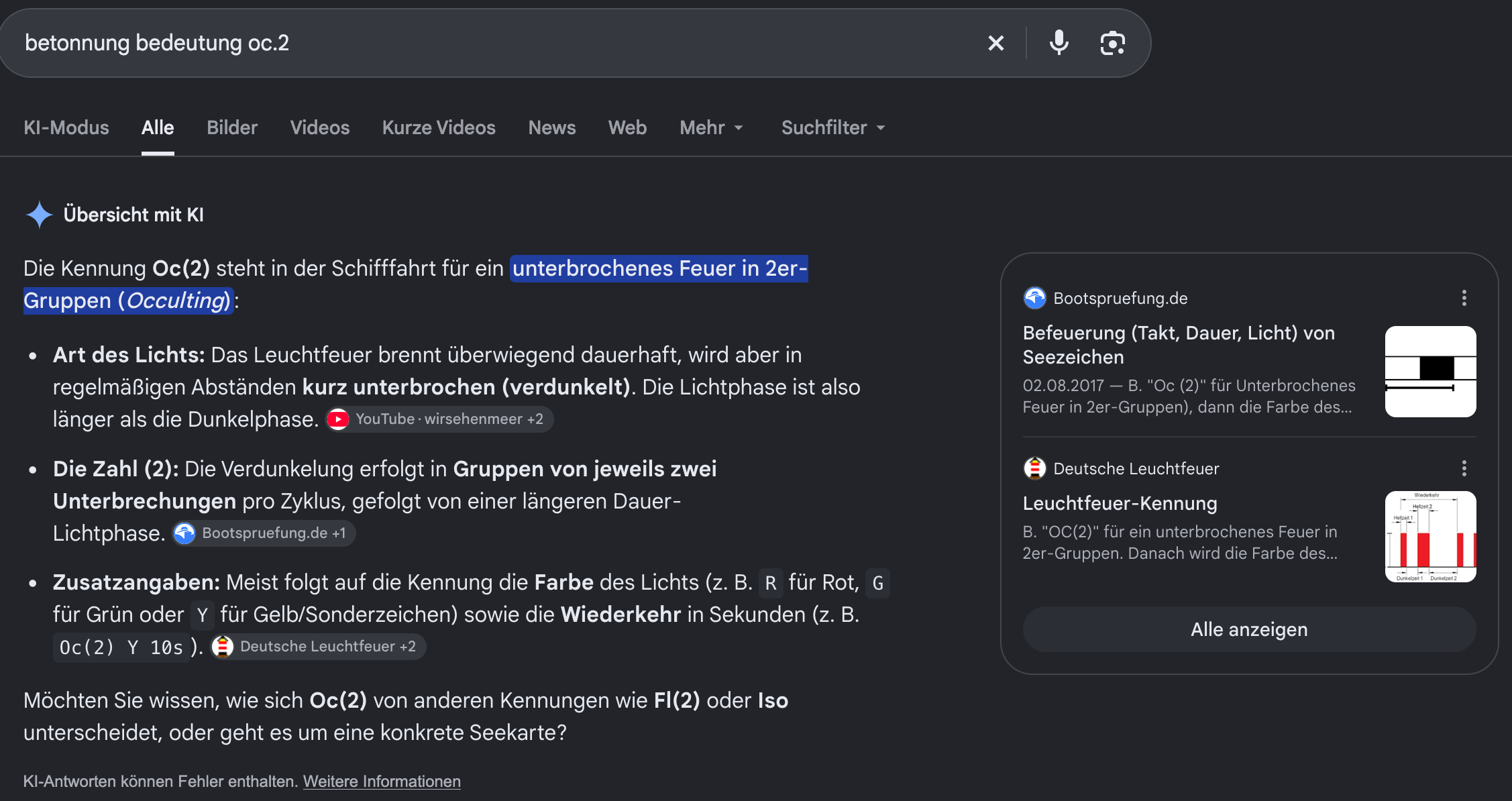This screenshot has height=801, width=1512.
Task: Open the Deutsche Leuchtfeuer +2 source chip
Action: [x=319, y=647]
